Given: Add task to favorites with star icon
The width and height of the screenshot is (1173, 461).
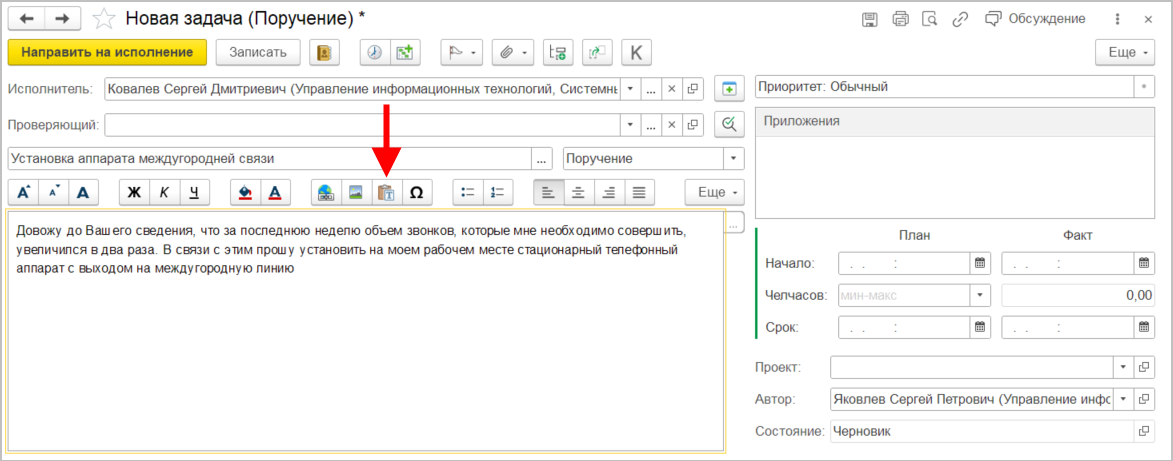Looking at the screenshot, I should (x=106, y=18).
